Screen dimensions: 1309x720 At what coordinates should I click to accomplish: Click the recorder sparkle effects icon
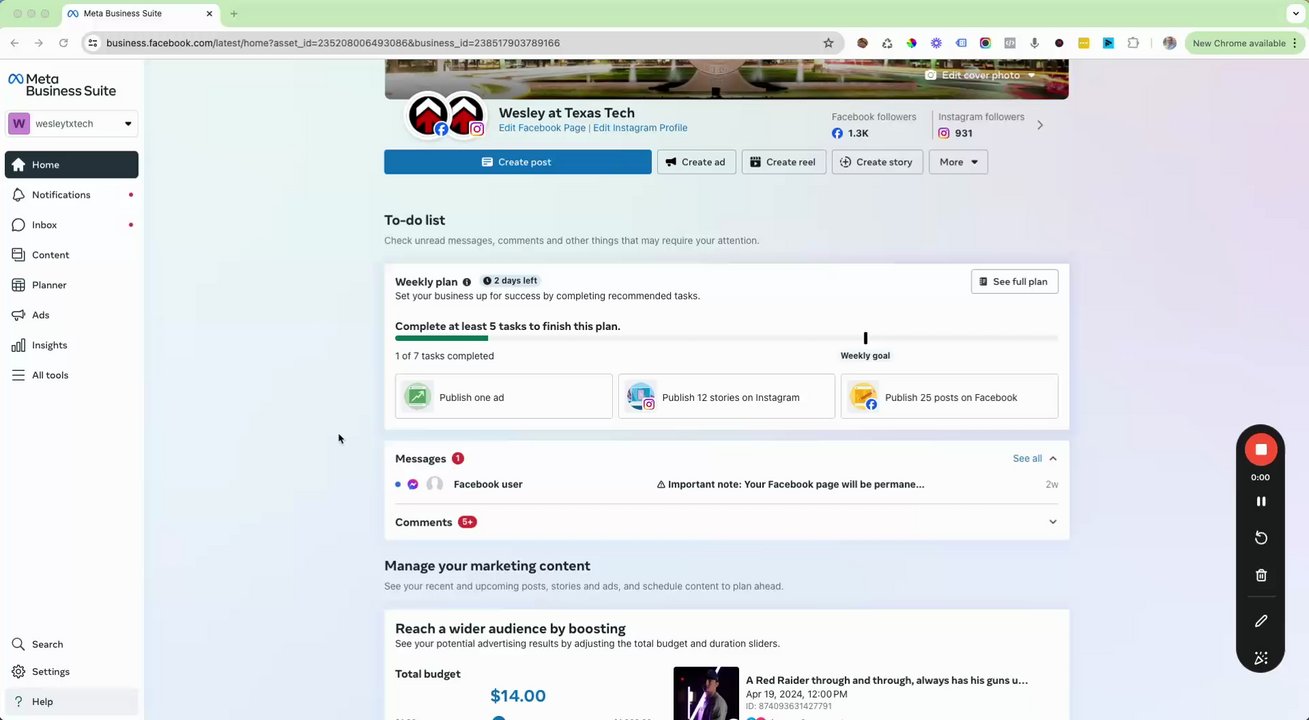coord(1261,658)
